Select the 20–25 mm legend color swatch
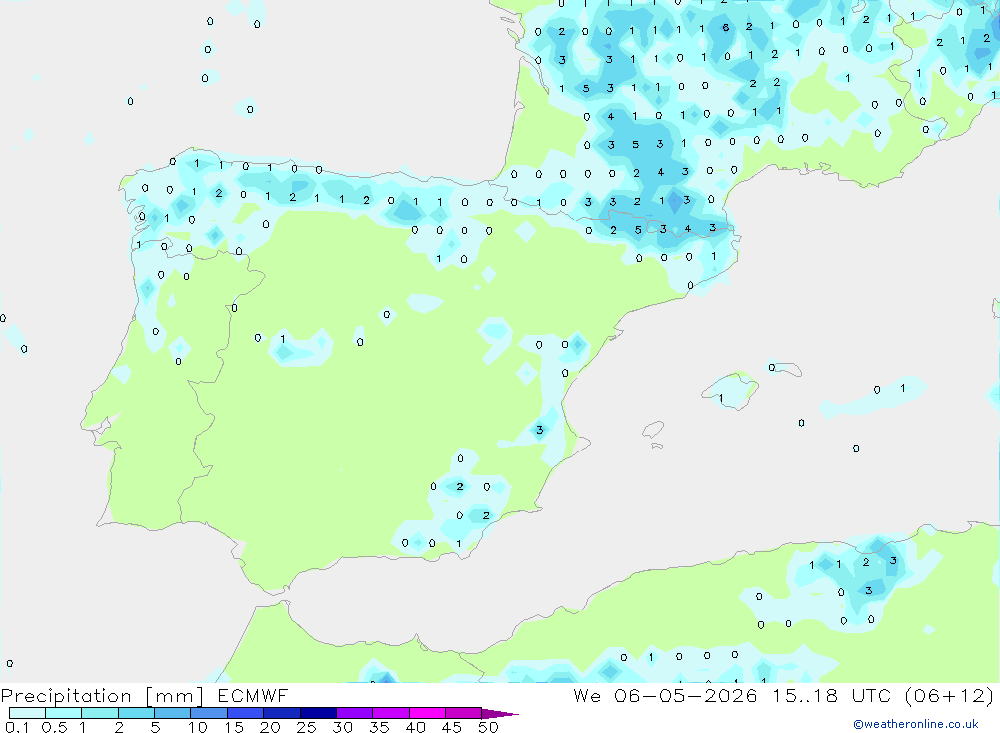This screenshot has width=1000, height=733. coord(282,713)
